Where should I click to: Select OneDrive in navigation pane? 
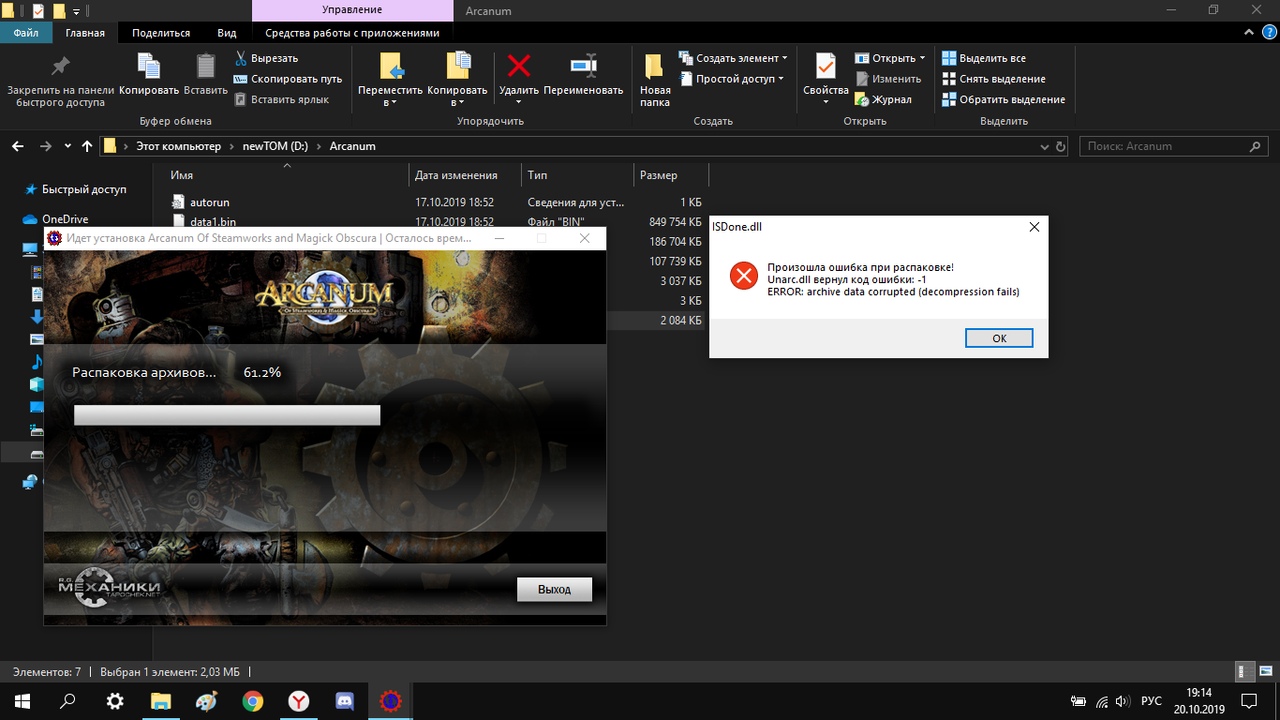click(64, 219)
